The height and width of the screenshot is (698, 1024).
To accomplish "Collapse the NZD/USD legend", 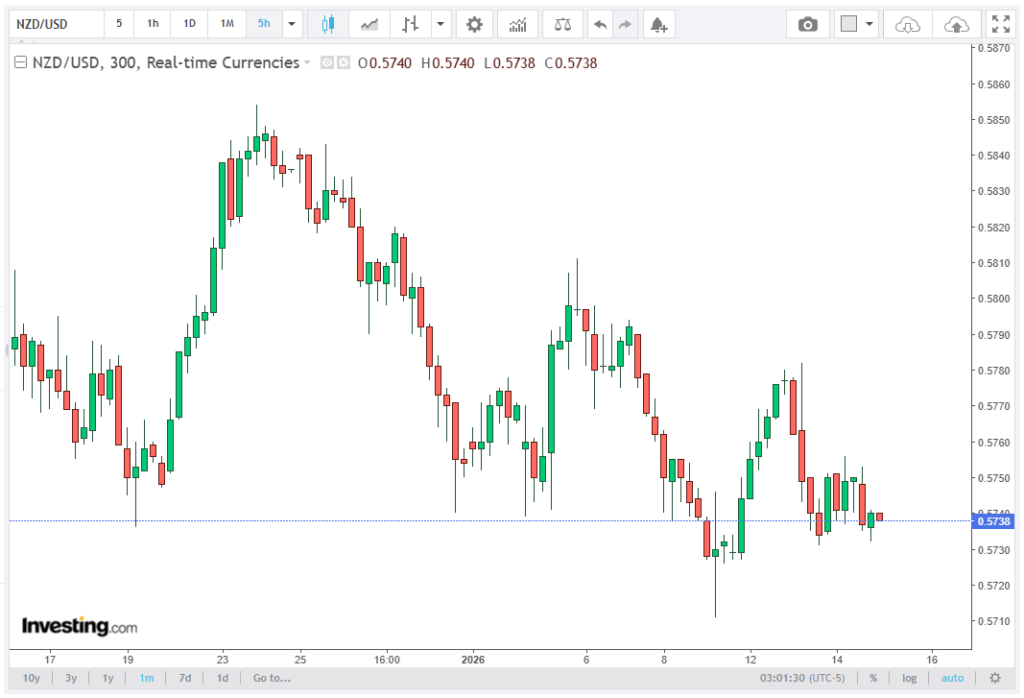I will pos(21,63).
